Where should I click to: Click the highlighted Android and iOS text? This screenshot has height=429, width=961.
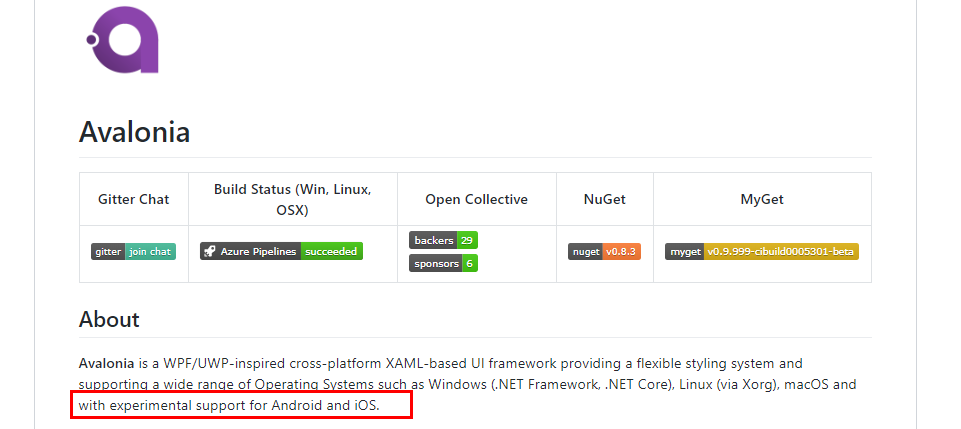[325, 406]
